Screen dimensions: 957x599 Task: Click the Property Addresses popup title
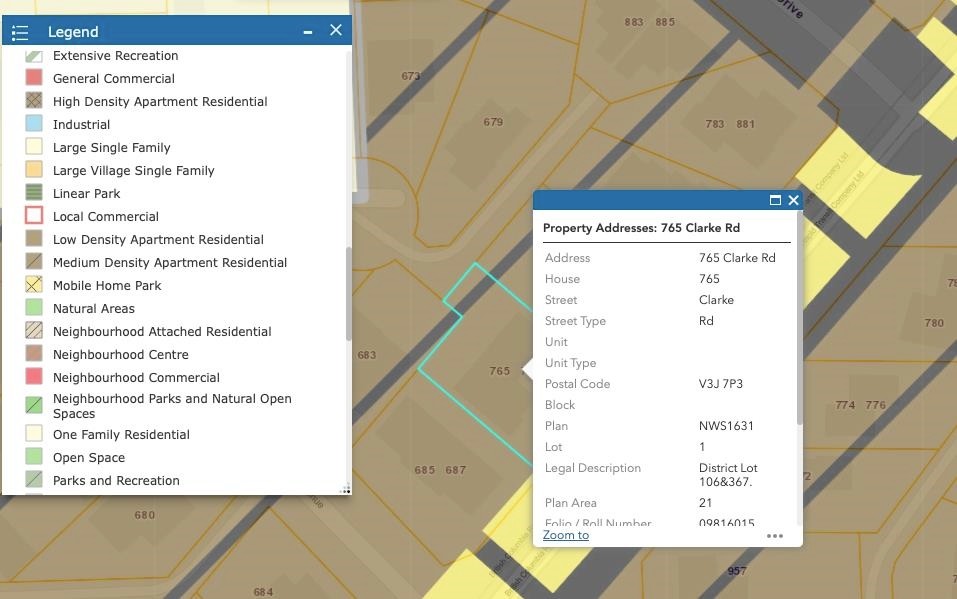point(641,228)
